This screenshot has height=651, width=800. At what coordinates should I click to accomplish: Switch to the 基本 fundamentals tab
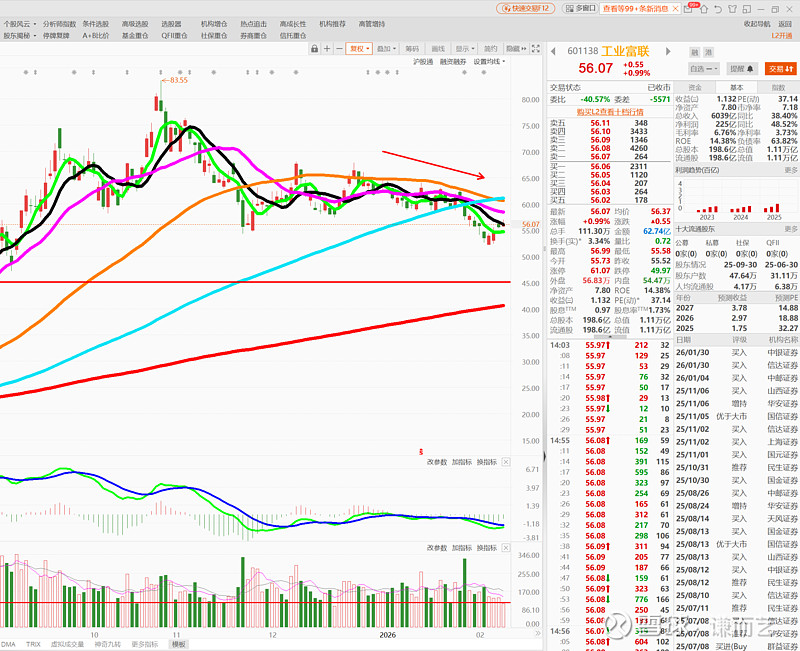click(x=735, y=87)
